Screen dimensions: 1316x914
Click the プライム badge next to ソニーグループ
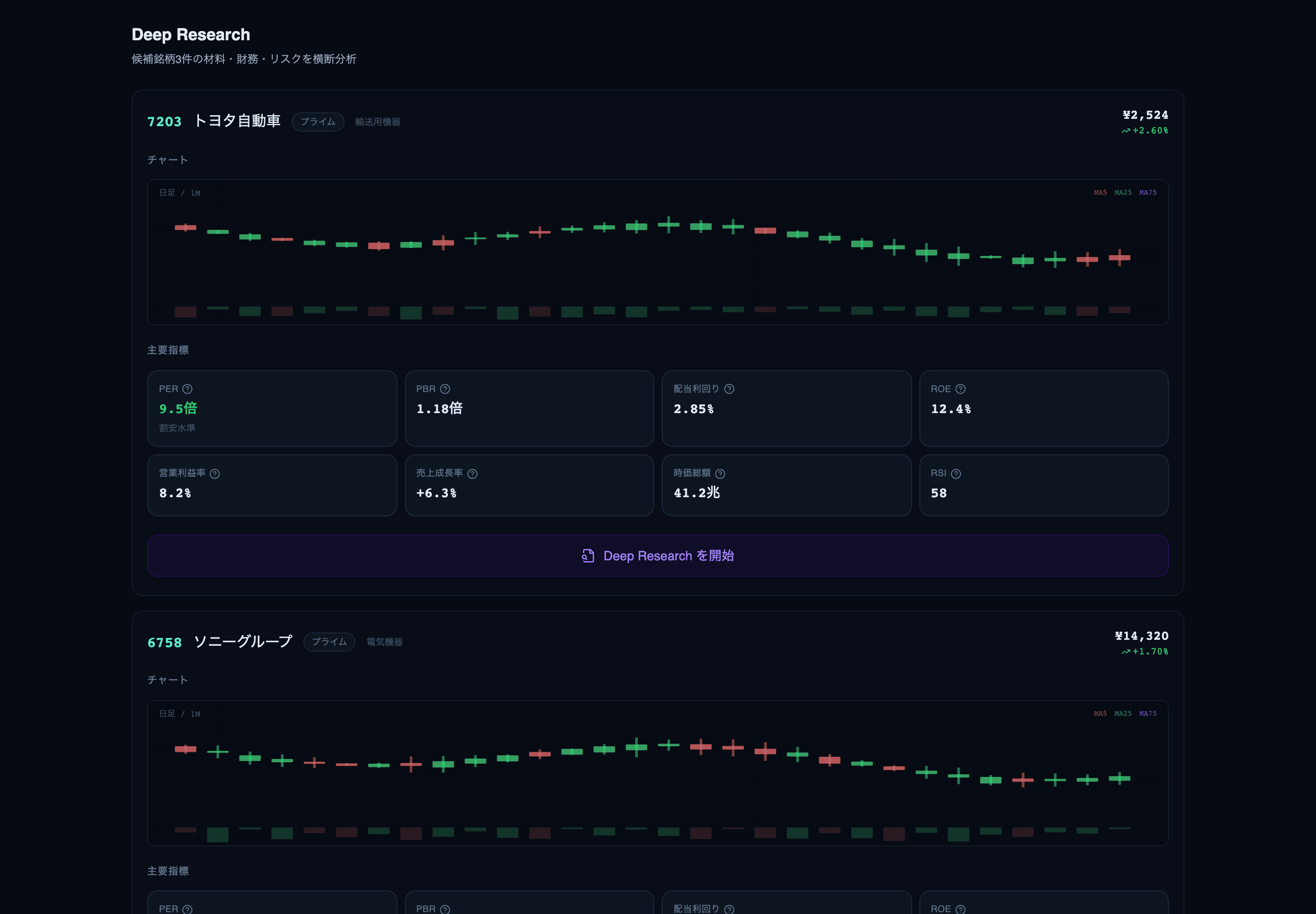[x=329, y=642]
